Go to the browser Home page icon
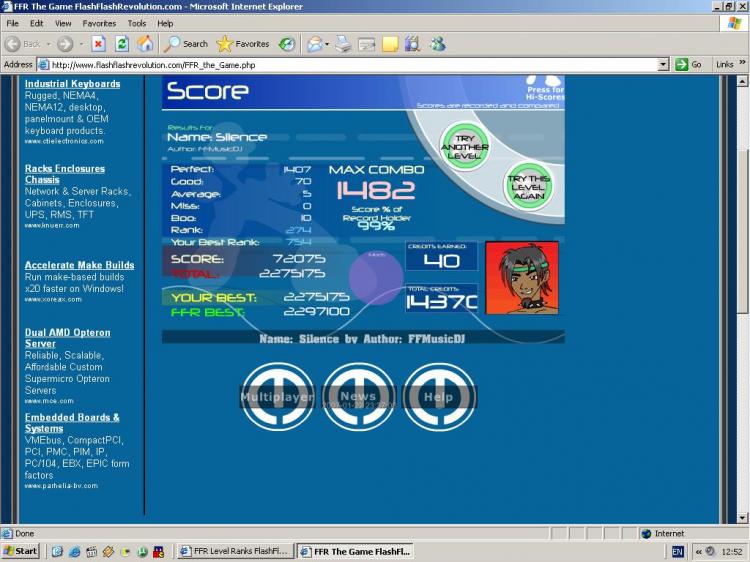Viewport: 750px width, 562px height. tap(145, 44)
